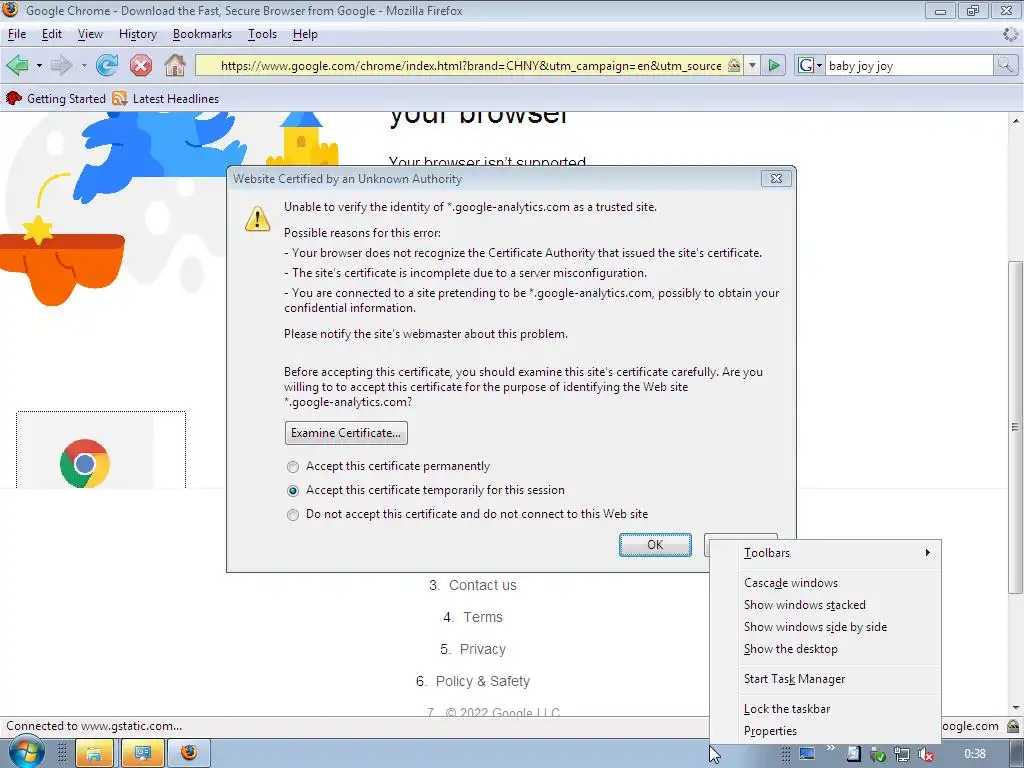
Task: Click the muted volume tray icon
Action: point(925,754)
